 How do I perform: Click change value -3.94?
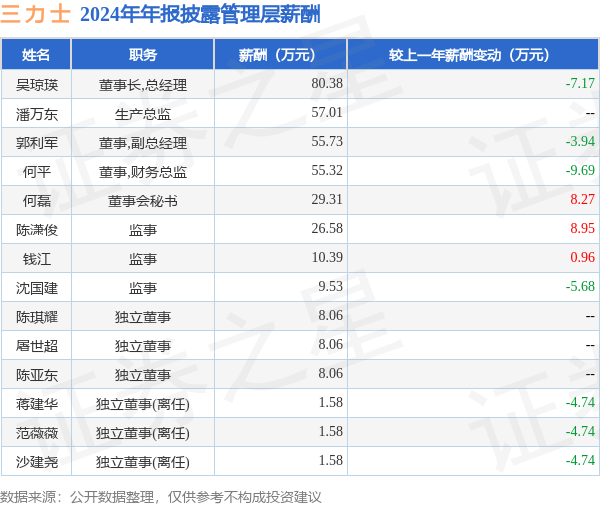580,142
